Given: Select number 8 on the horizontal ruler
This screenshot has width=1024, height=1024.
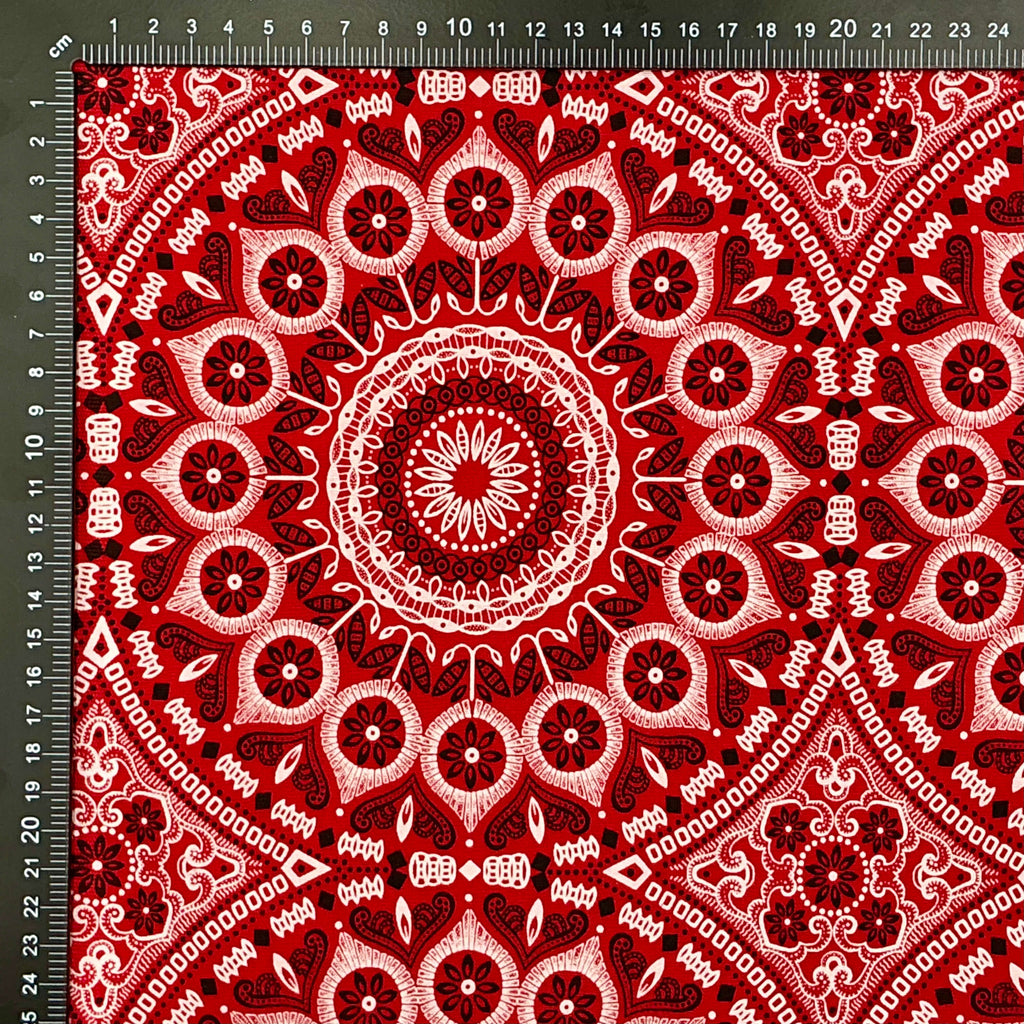Looking at the screenshot, I should [383, 29].
